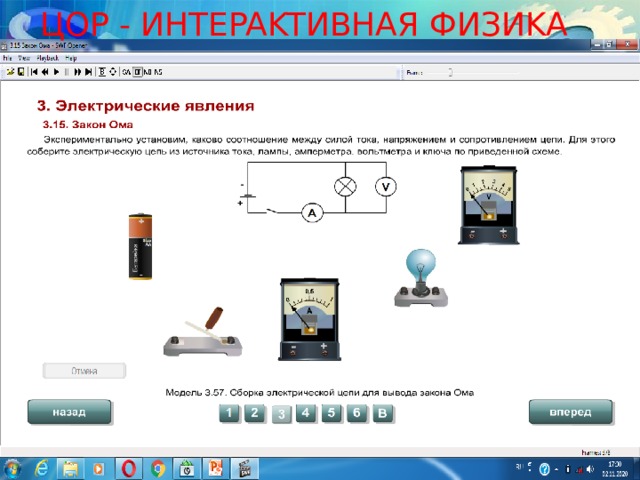Select the voltmeter device labeled V
The width and height of the screenshot is (640, 480).
pos(489,205)
